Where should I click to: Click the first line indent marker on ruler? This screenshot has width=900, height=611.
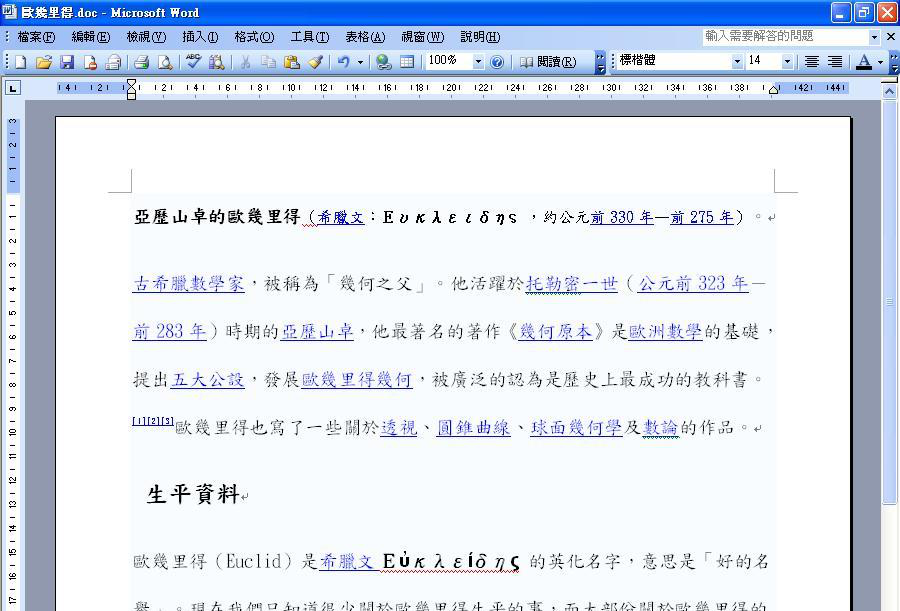131,84
